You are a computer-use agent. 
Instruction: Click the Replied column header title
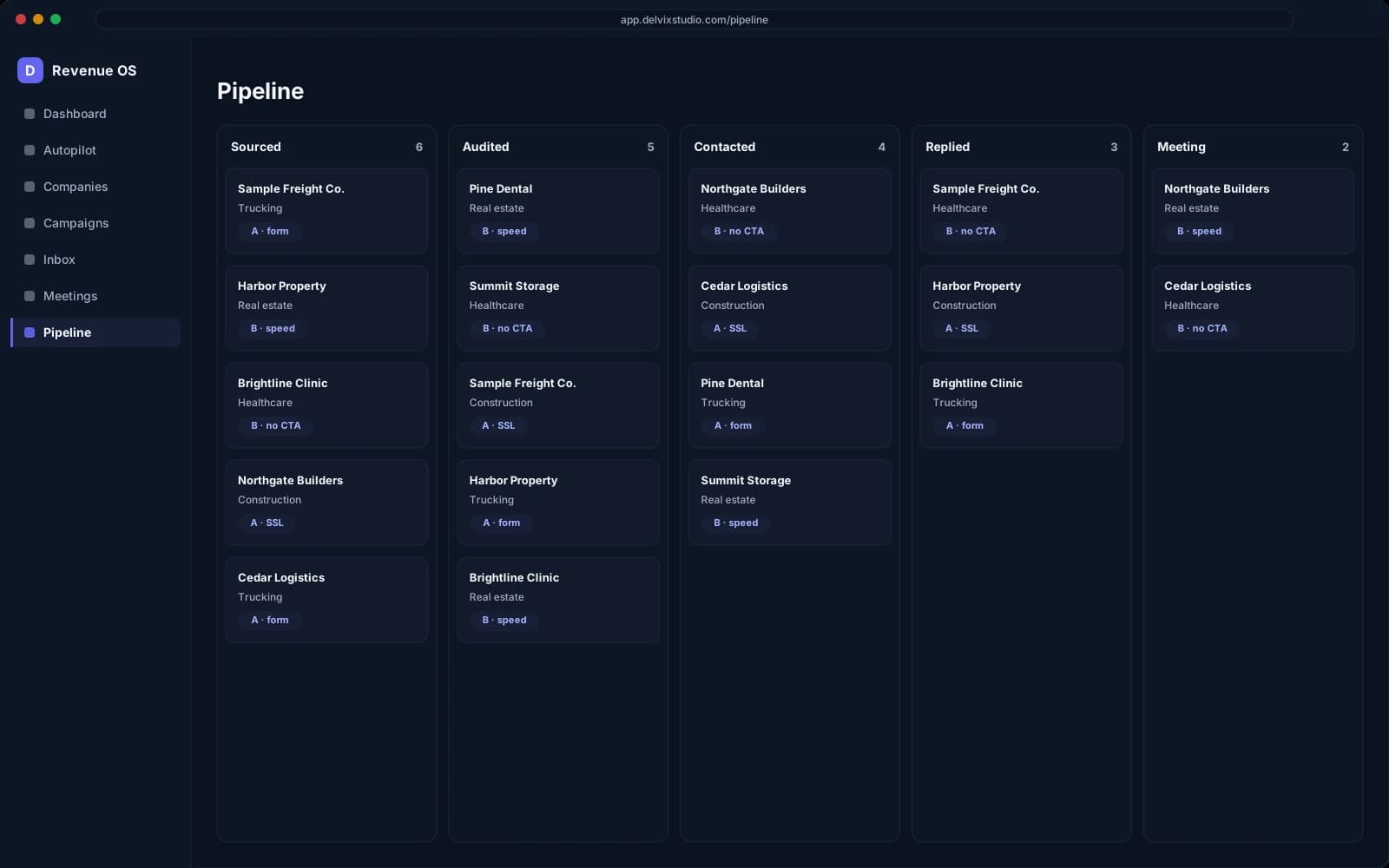[948, 147]
